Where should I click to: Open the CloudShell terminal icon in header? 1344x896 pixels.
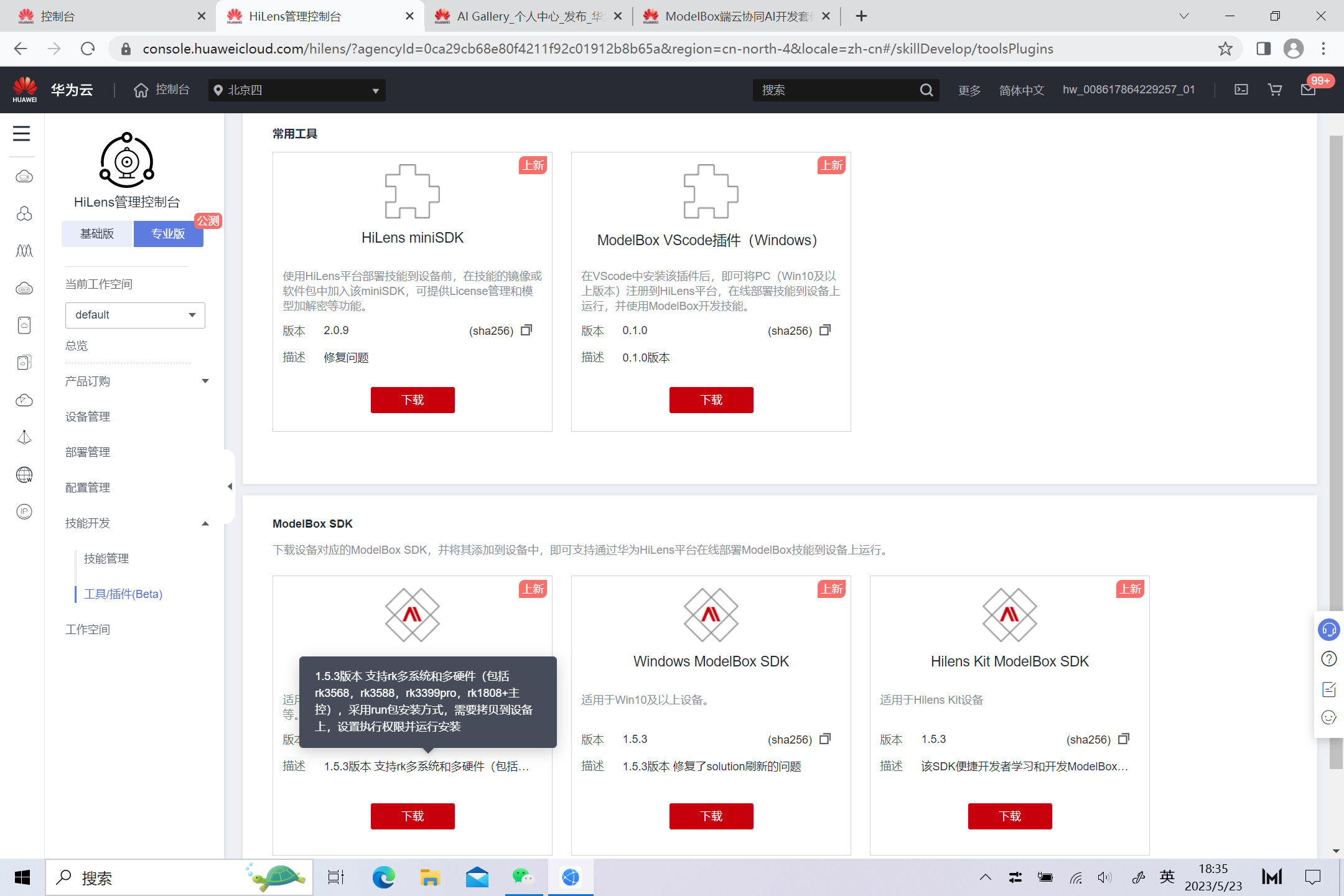1241,90
